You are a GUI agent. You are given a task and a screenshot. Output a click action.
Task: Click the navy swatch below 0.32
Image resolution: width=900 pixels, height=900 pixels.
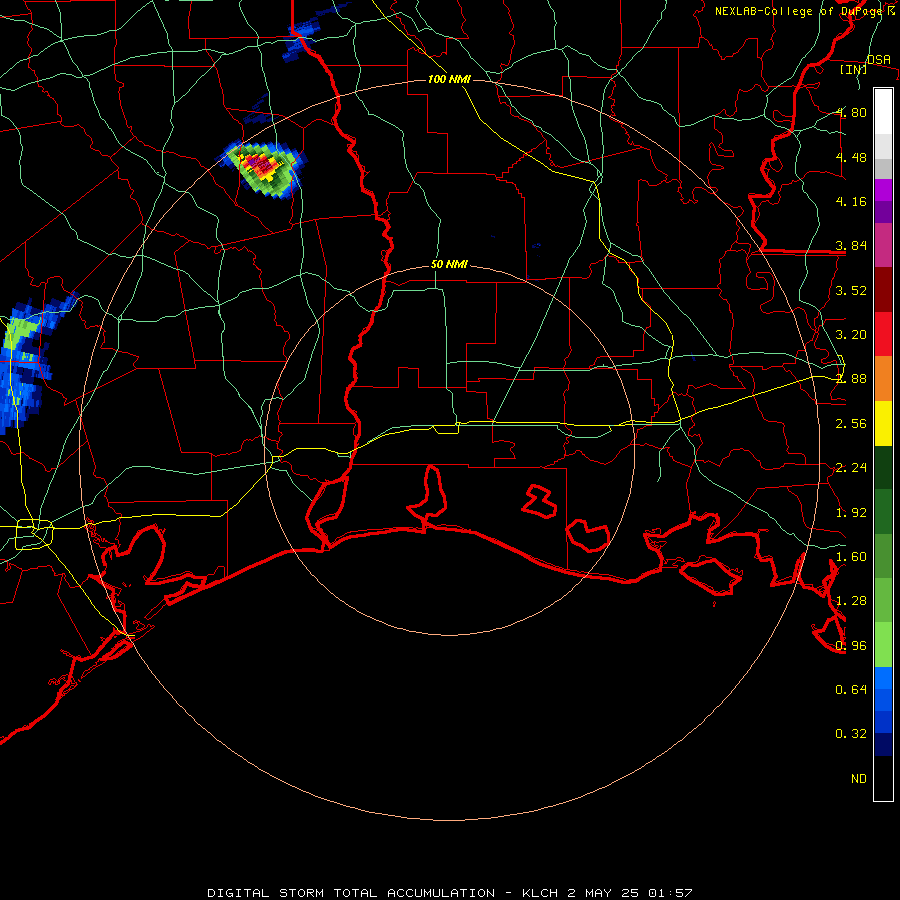(883, 744)
